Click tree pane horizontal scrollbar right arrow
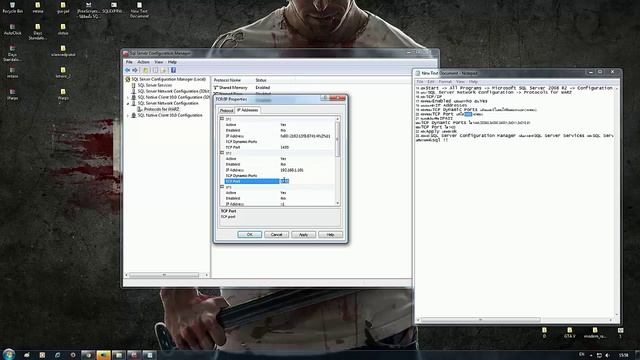Screen dimensions: 640x360 207,275
